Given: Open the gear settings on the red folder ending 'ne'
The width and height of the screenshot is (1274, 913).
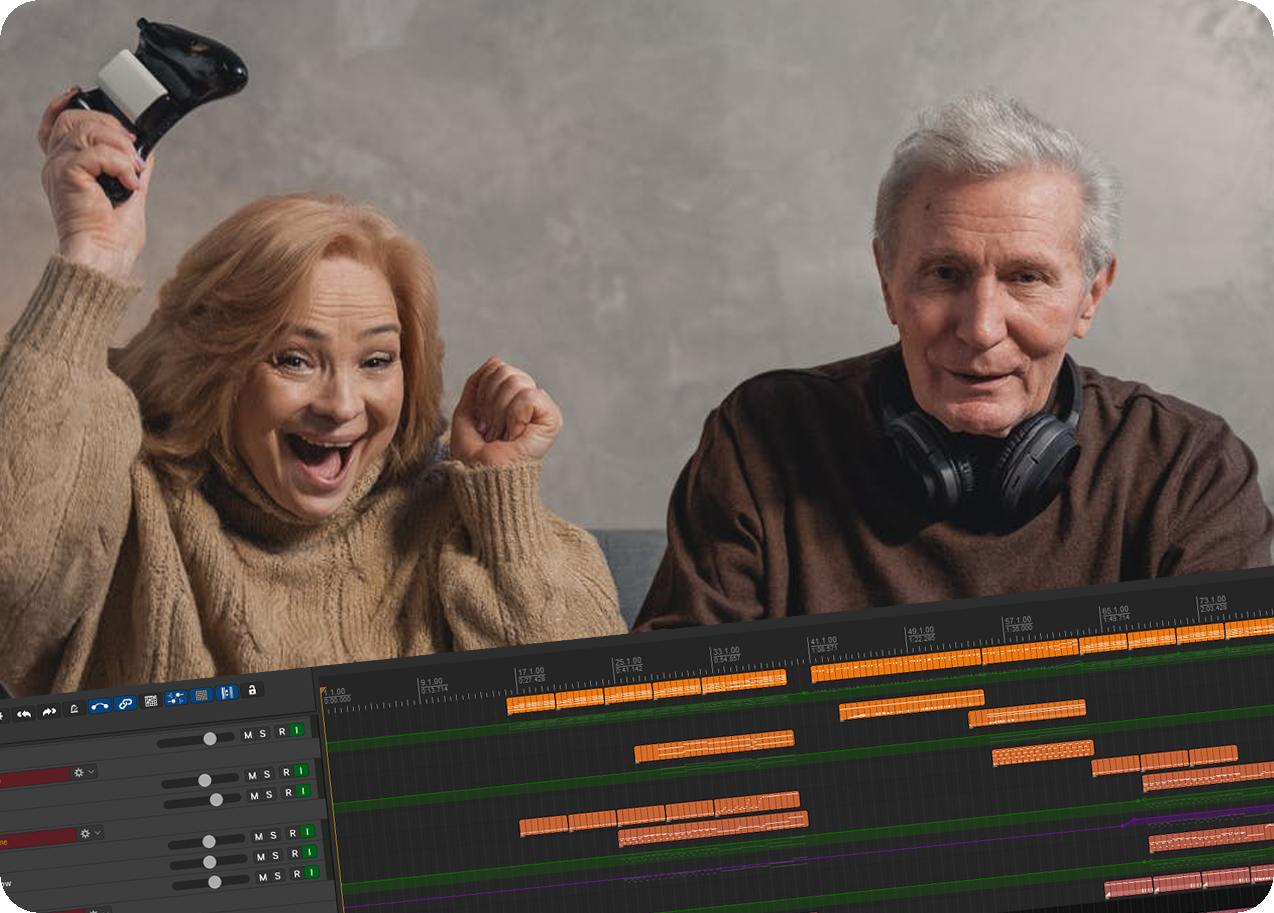Looking at the screenshot, I should [x=85, y=833].
